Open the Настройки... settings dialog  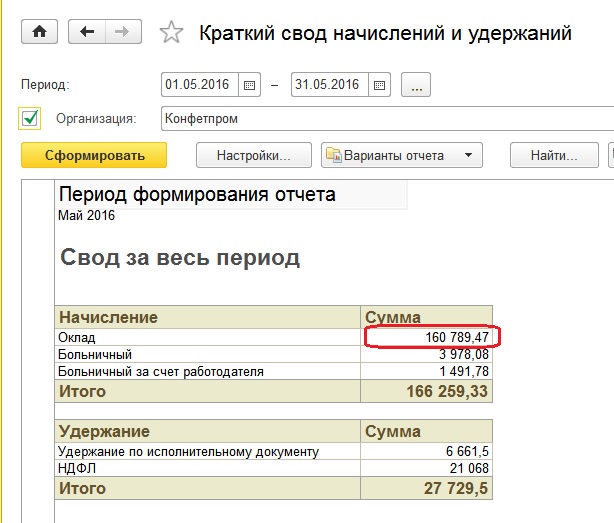(254, 155)
